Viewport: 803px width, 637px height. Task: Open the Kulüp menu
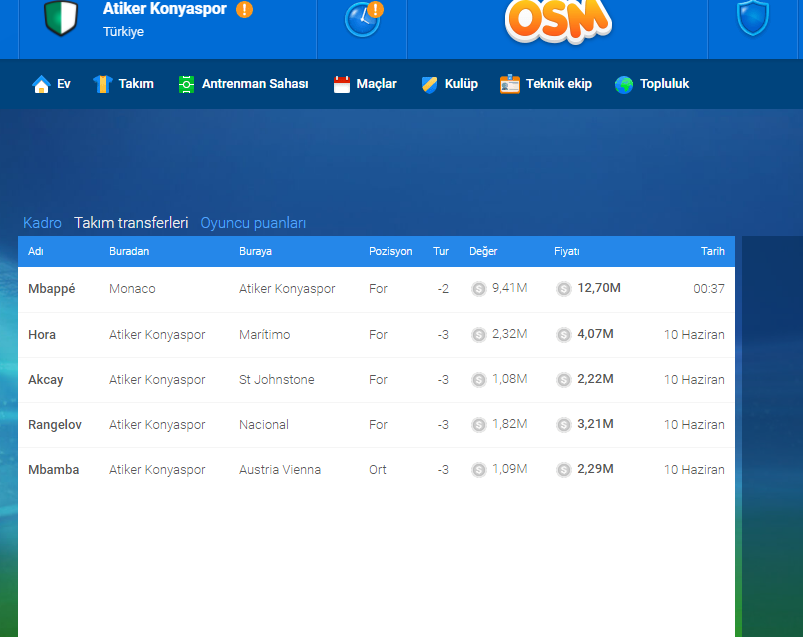(450, 84)
